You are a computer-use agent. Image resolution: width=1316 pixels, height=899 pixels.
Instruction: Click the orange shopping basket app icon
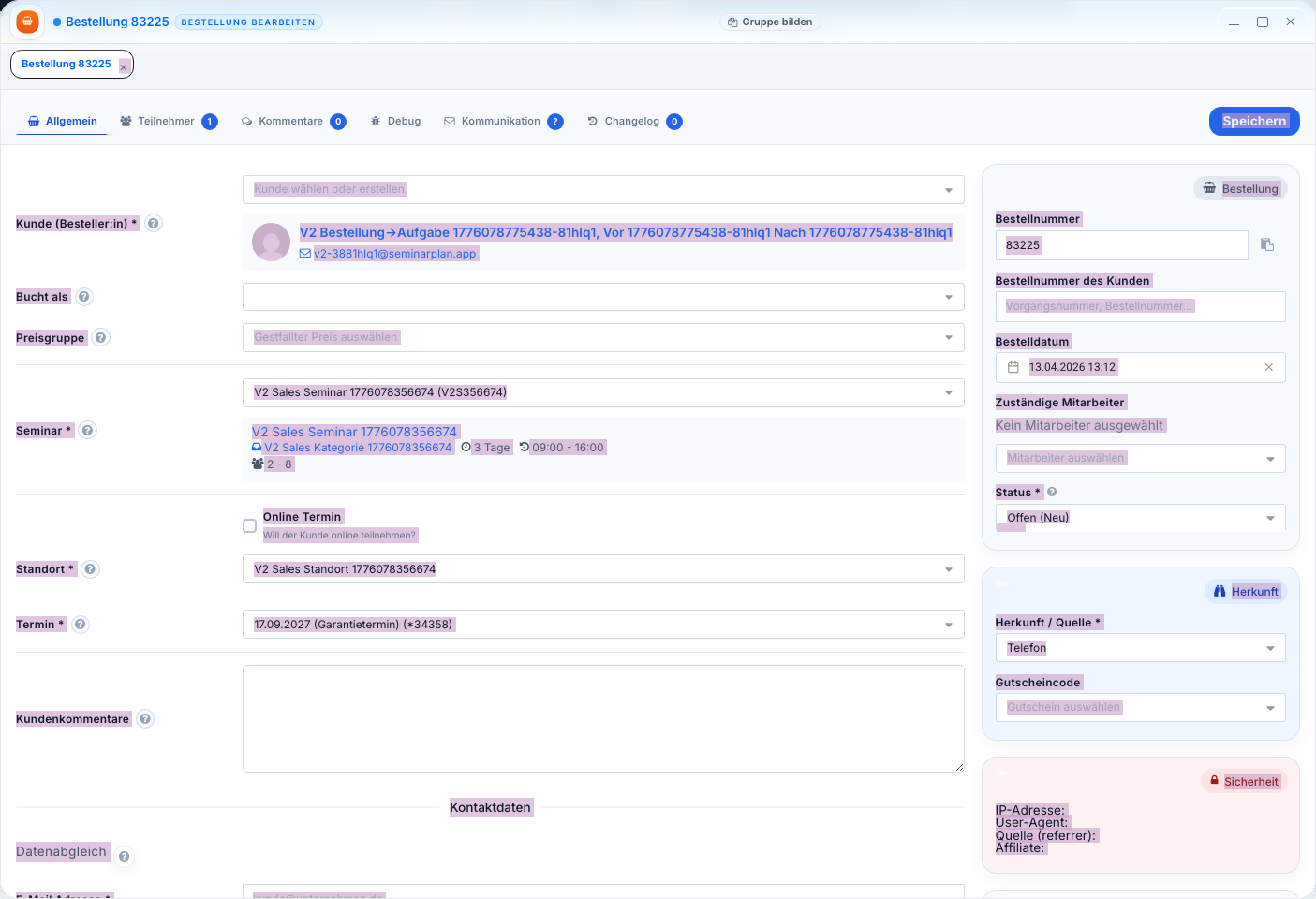tap(28, 22)
